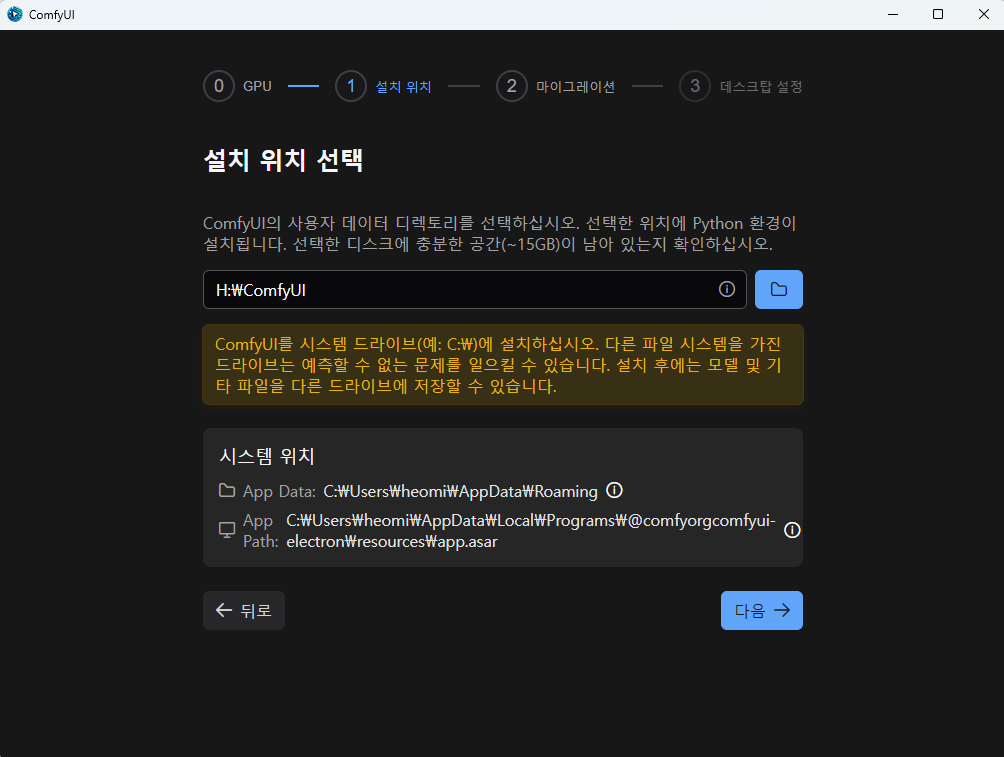Click the monitor icon beside App Path

pos(227,530)
